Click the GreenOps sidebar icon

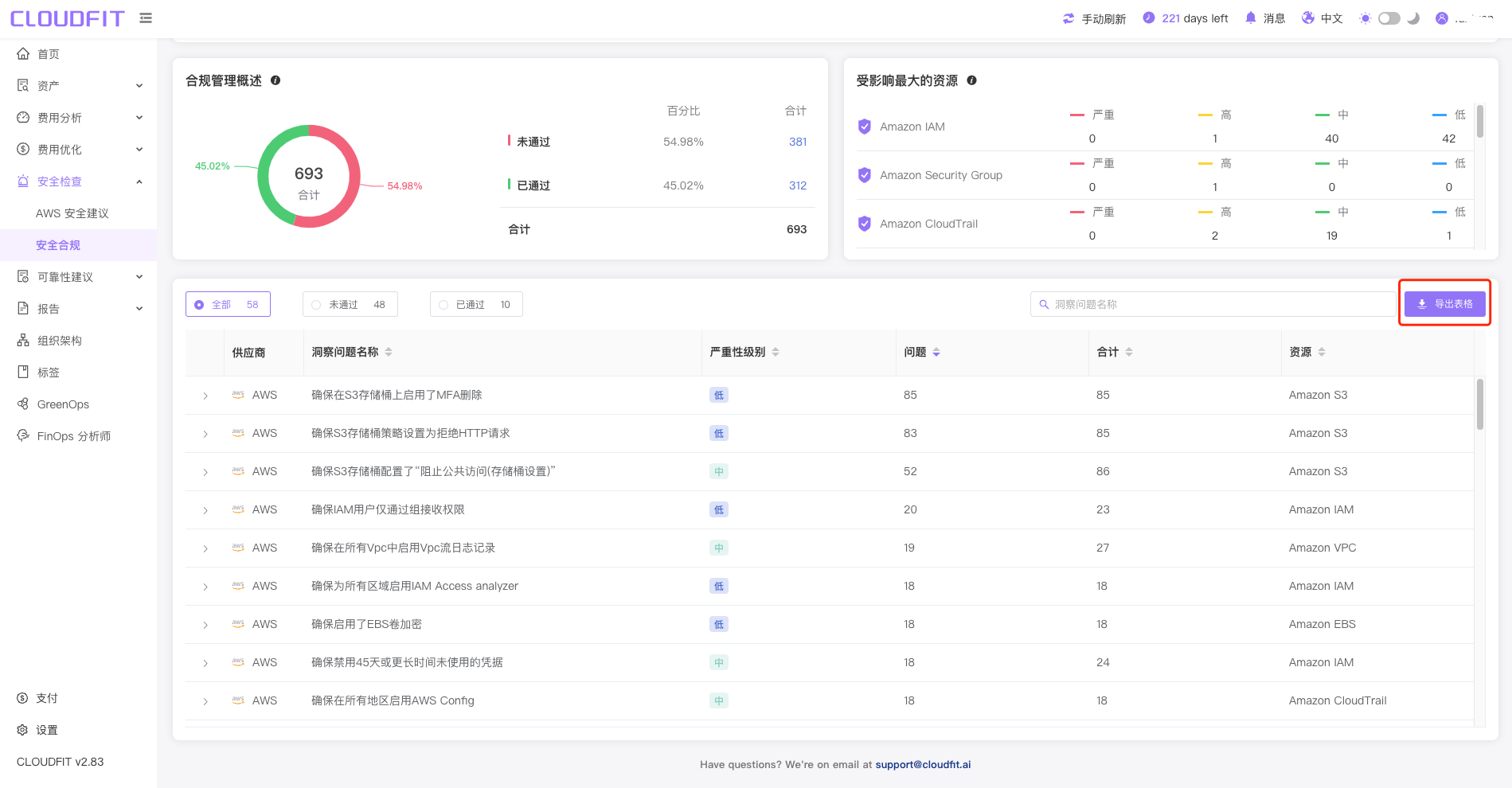click(x=23, y=404)
